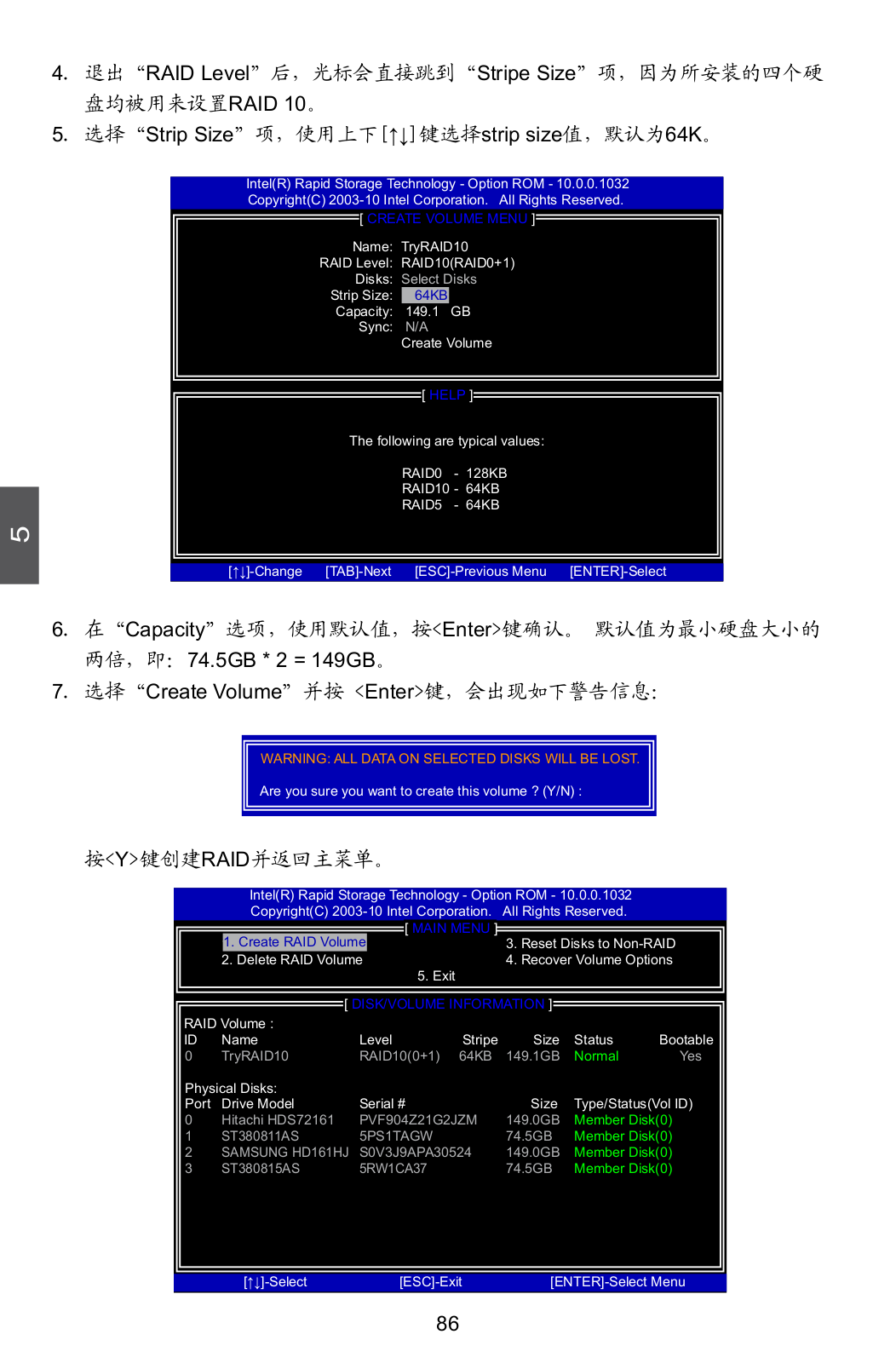The width and height of the screenshot is (896, 1363).
Task: Click the [ENTER]-Select Menu hint
Action: coord(617,1282)
